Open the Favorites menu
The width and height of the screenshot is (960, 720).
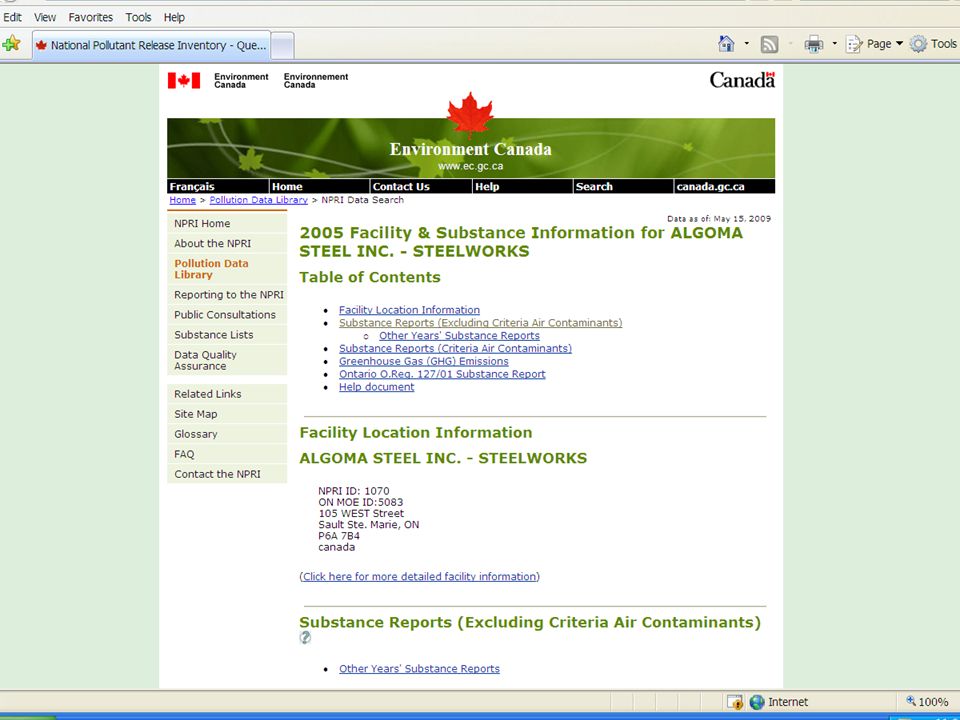click(91, 17)
